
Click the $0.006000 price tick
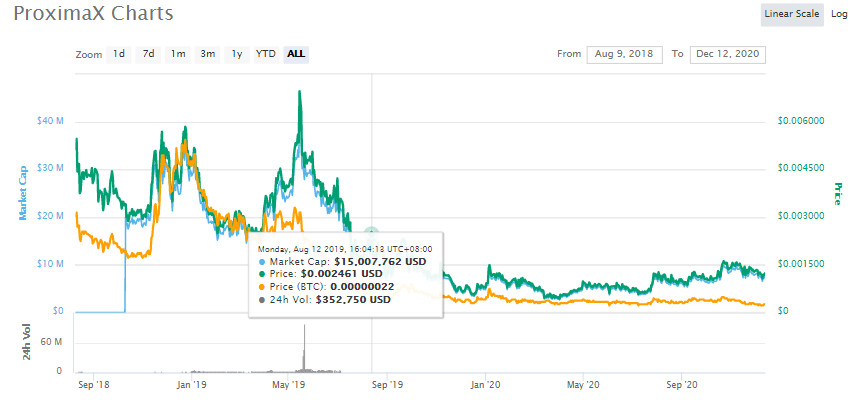point(801,120)
